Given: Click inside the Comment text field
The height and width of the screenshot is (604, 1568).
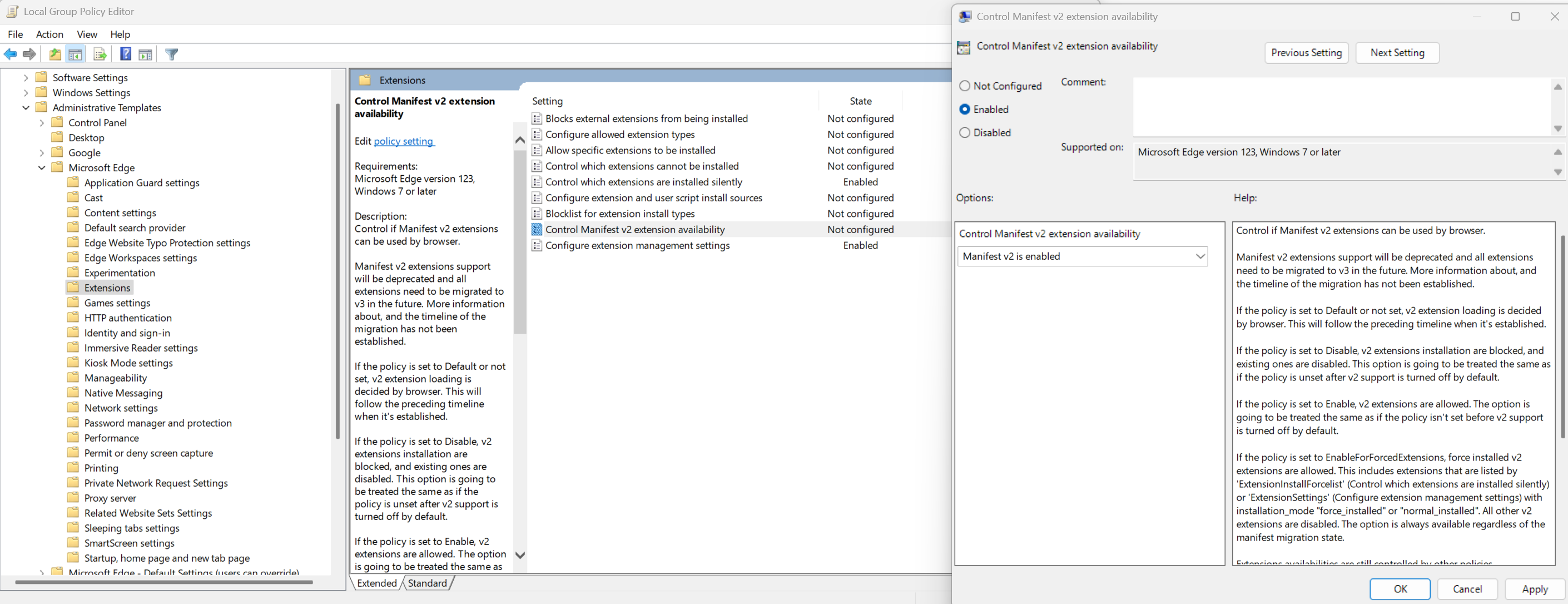Looking at the screenshot, I should (x=1343, y=107).
